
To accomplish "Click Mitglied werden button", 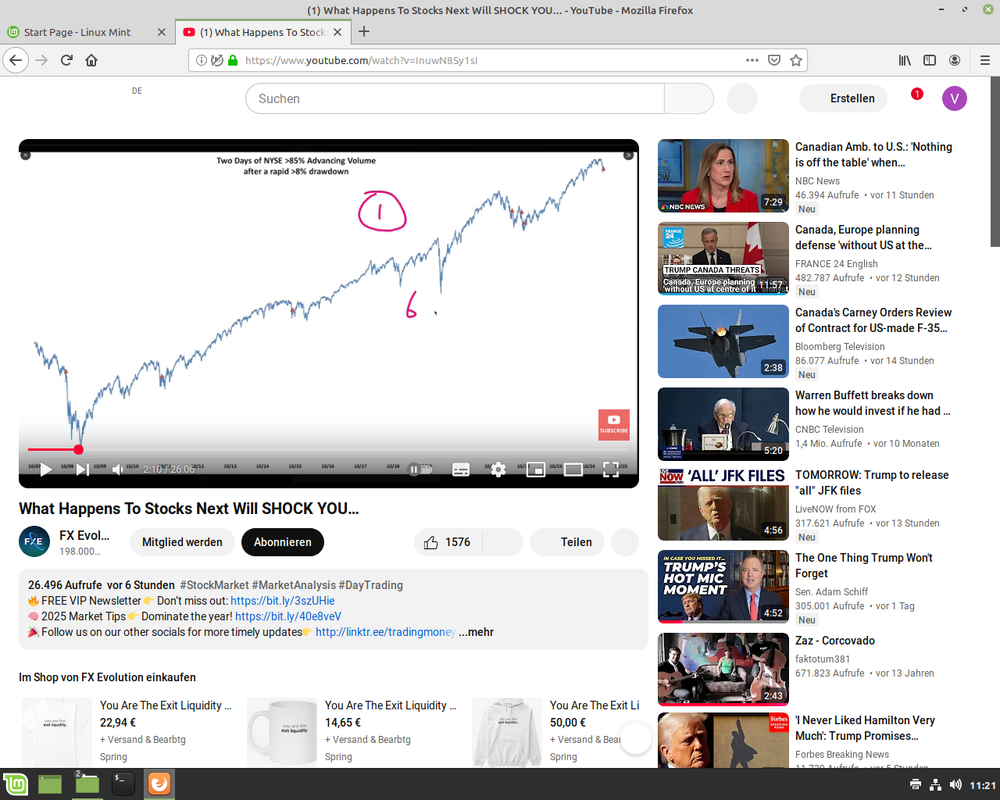I will click(x=182, y=542).
